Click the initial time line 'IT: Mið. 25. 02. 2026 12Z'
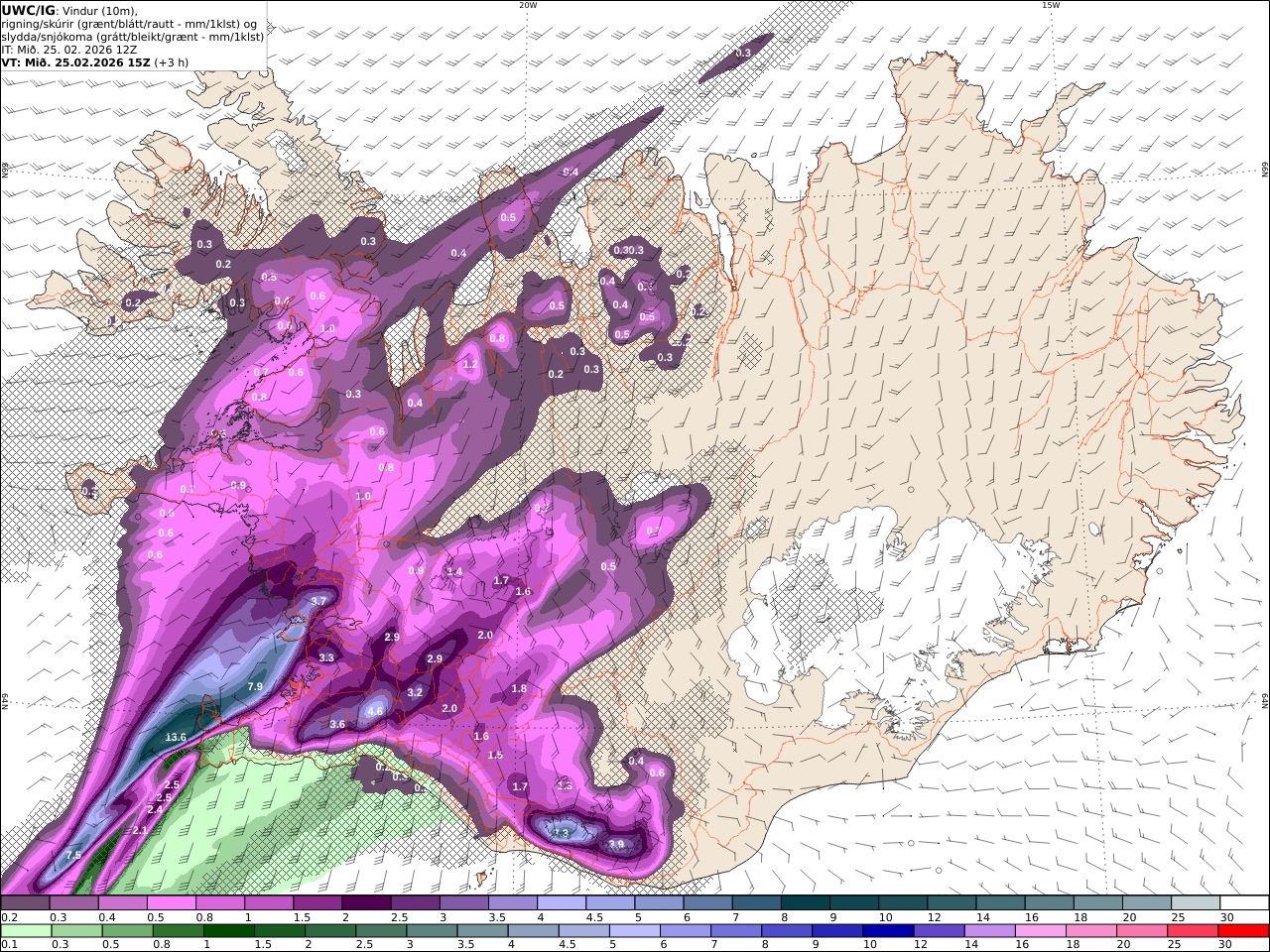 pos(67,49)
